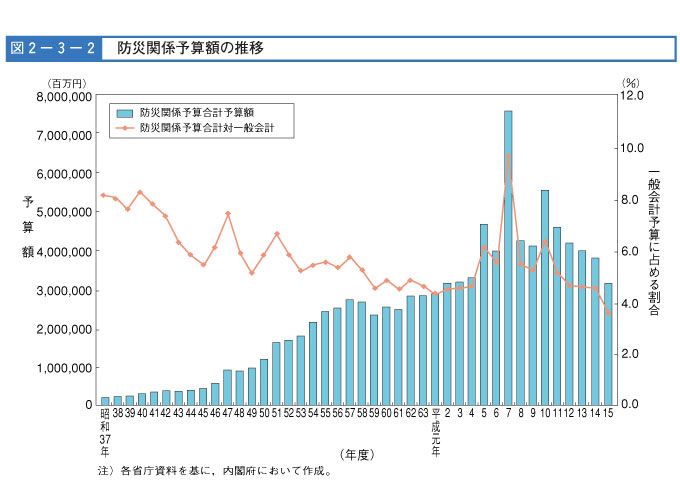
Task: Click the right axis value 2.0
Action: pyautogui.click(x=630, y=354)
